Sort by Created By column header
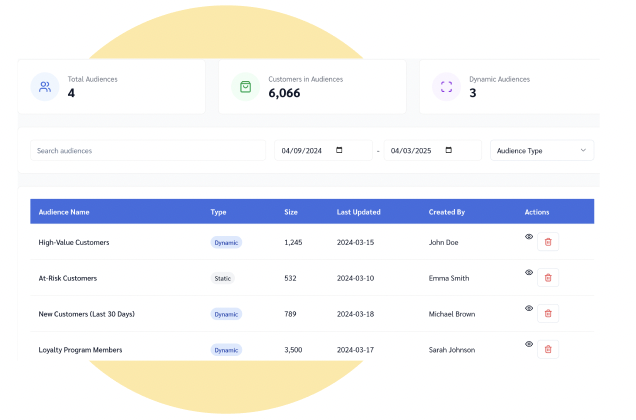Screen dimensions: 636x420 (447, 212)
